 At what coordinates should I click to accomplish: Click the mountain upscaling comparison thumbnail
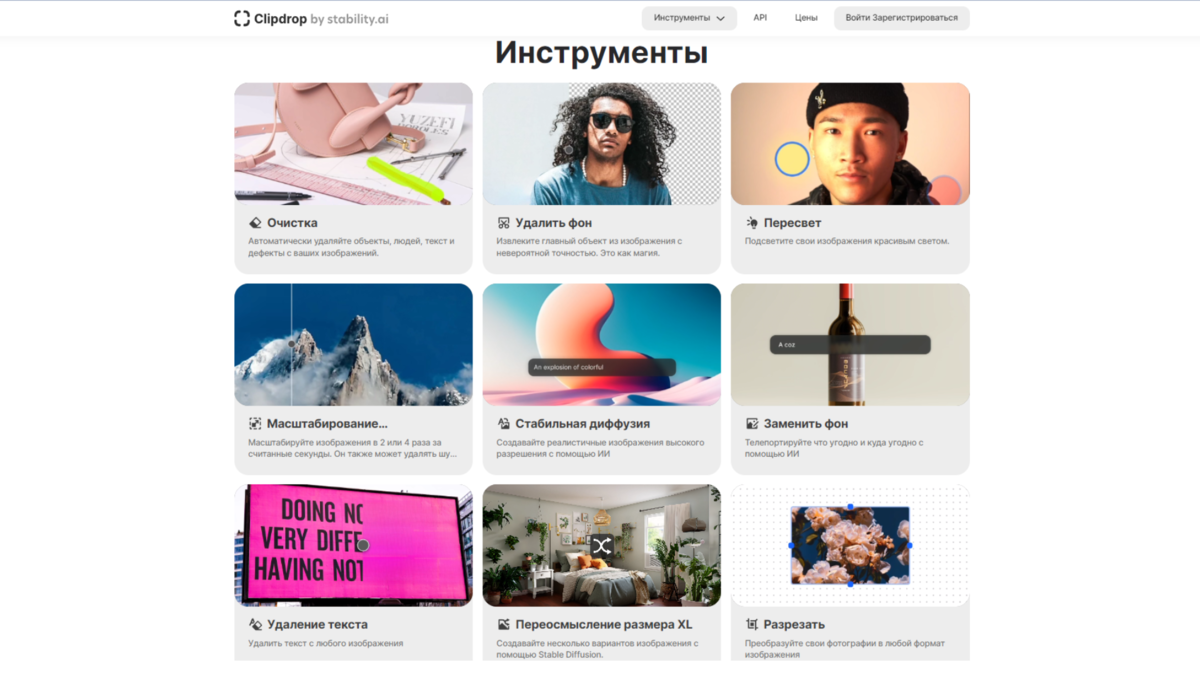tap(353, 345)
